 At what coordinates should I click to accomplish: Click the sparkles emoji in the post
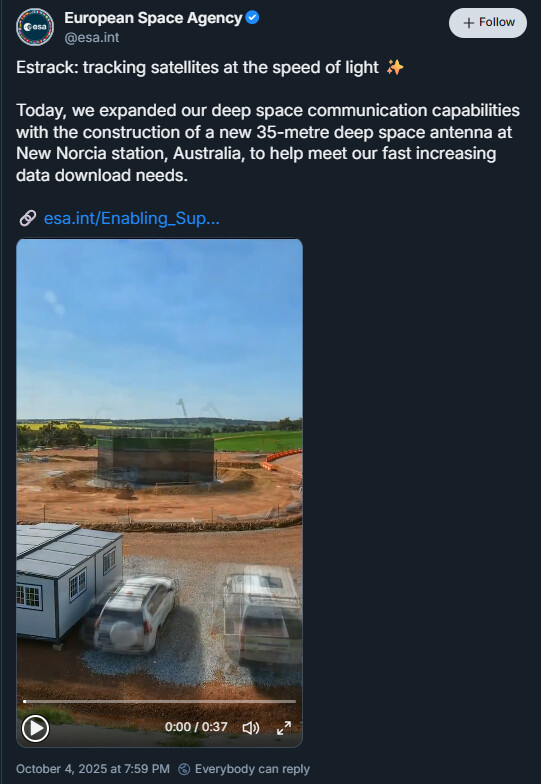(x=395, y=67)
